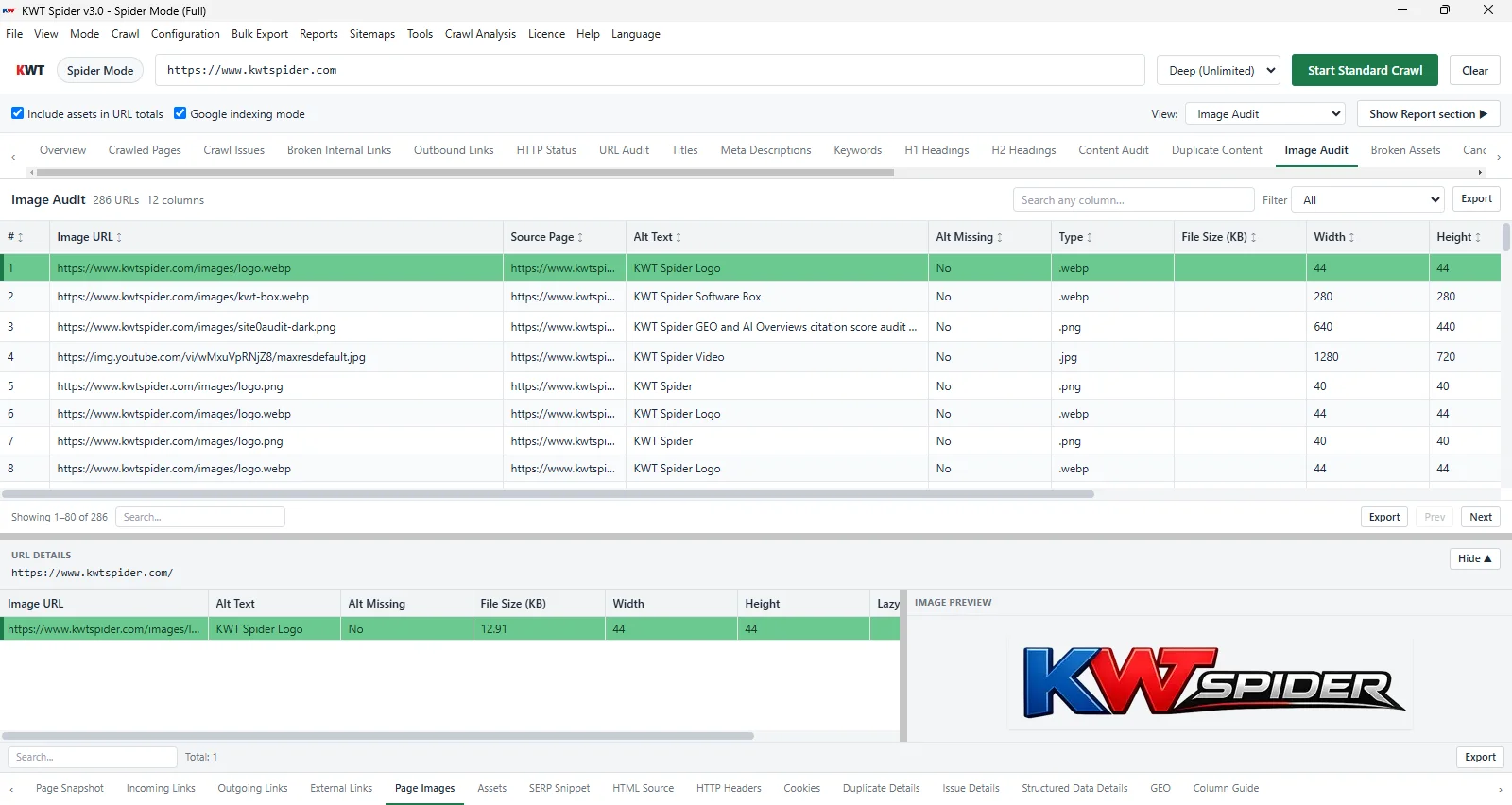Toggle Google indexing mode checkbox

(180, 113)
